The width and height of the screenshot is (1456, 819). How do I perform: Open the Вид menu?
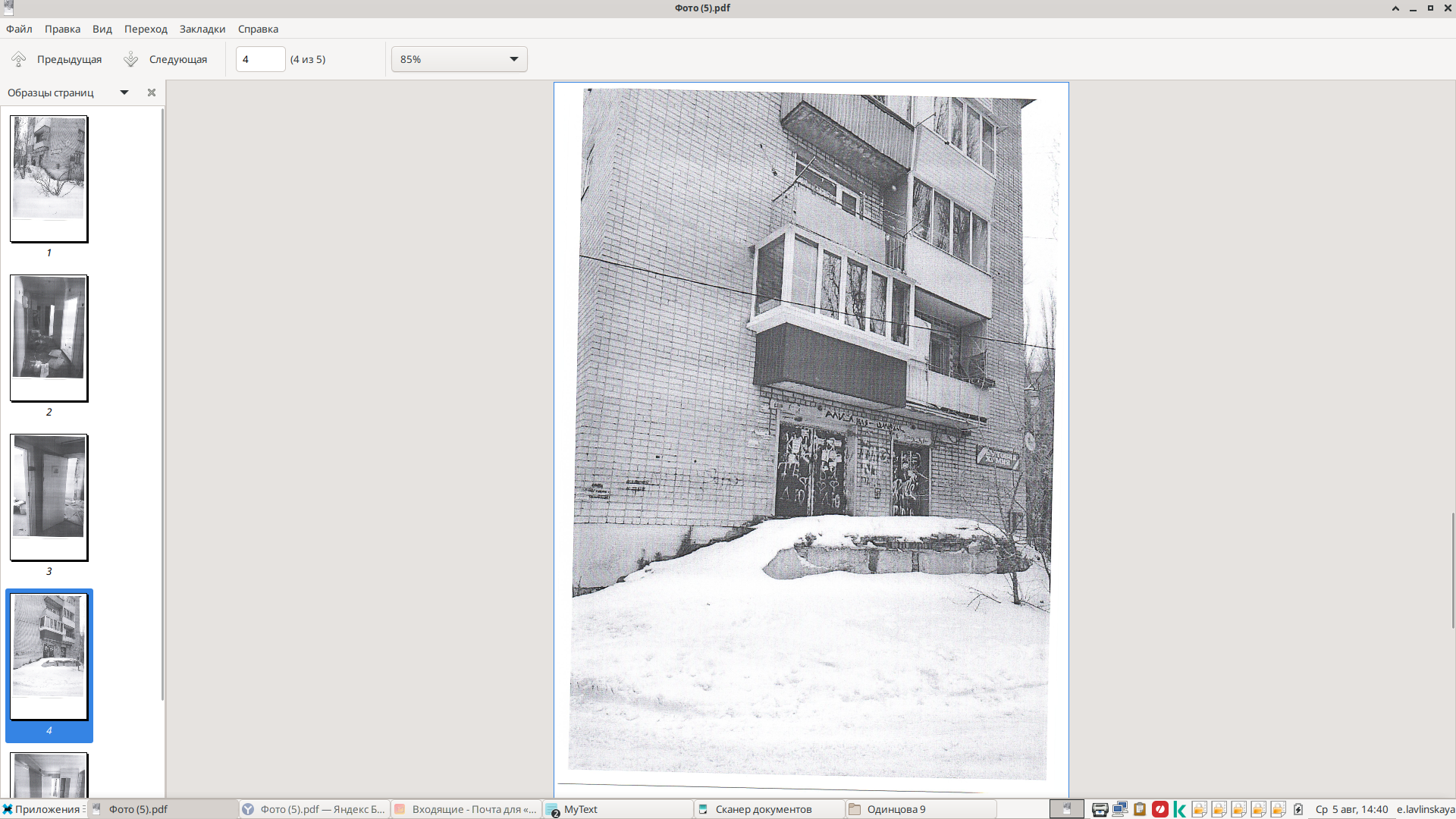102,29
